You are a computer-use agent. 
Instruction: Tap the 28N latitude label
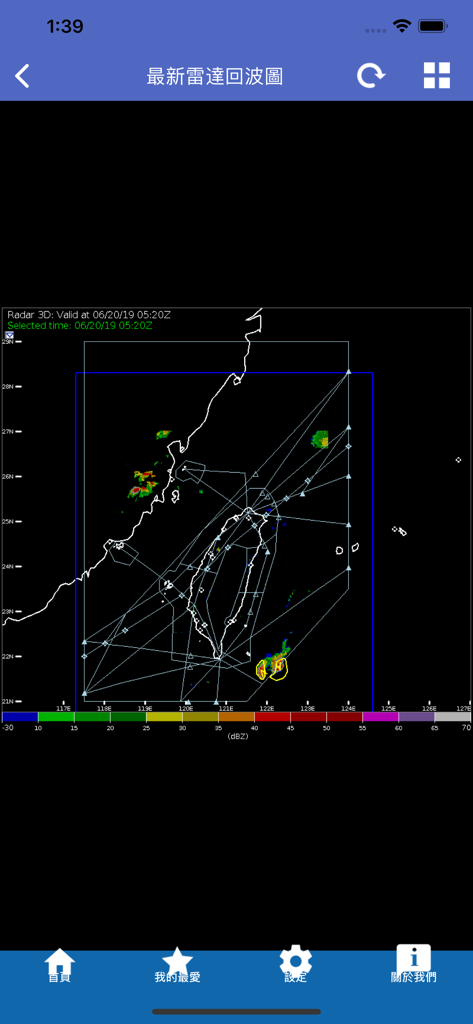pos(7,387)
